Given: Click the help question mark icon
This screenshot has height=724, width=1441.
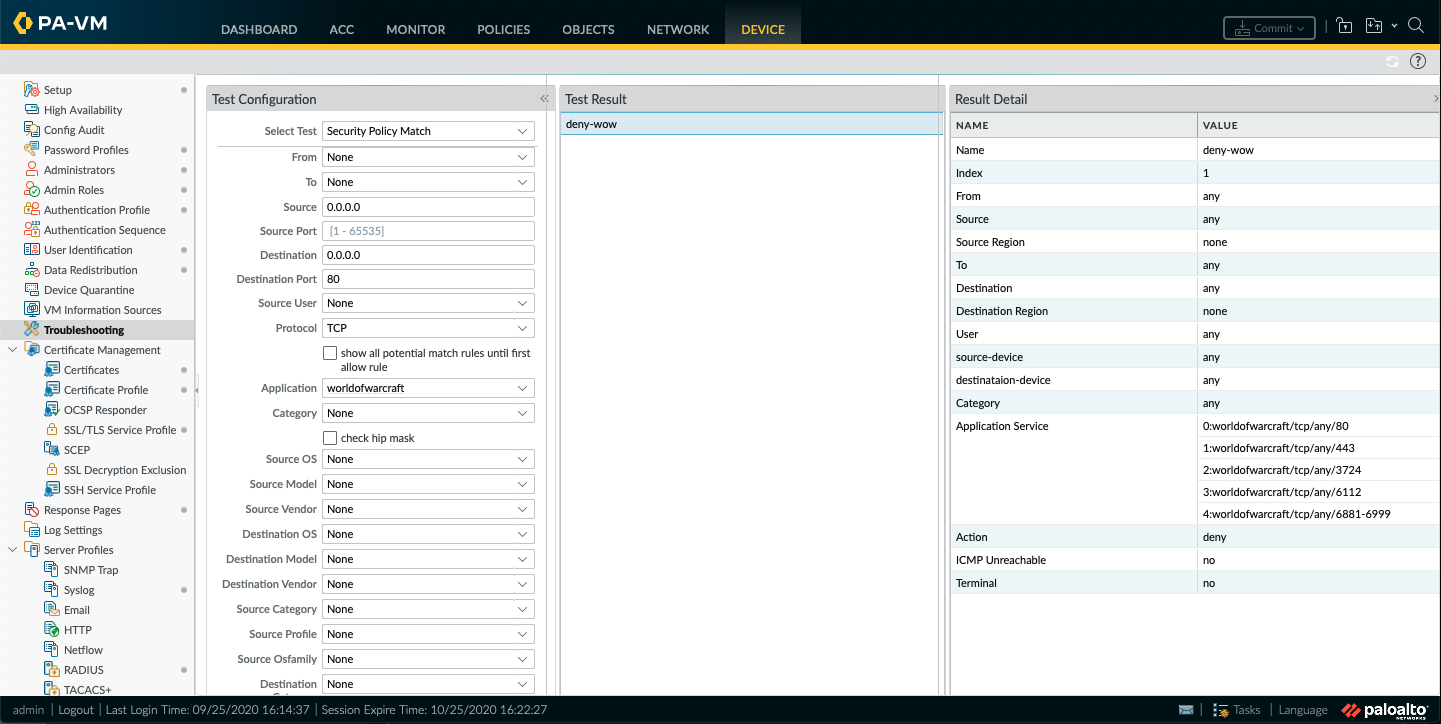Looking at the screenshot, I should [x=1417, y=62].
